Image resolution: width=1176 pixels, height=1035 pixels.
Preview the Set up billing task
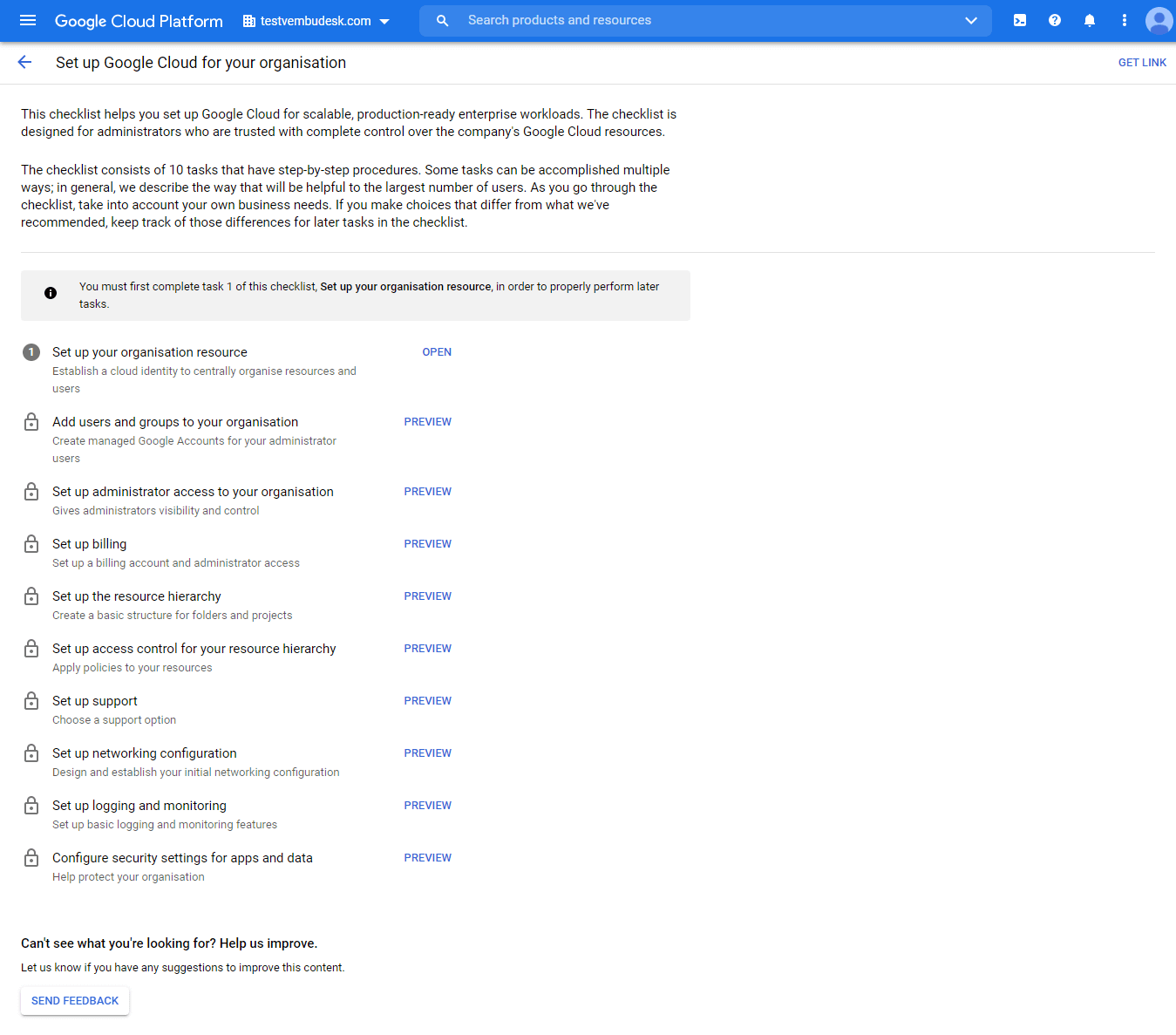427,544
